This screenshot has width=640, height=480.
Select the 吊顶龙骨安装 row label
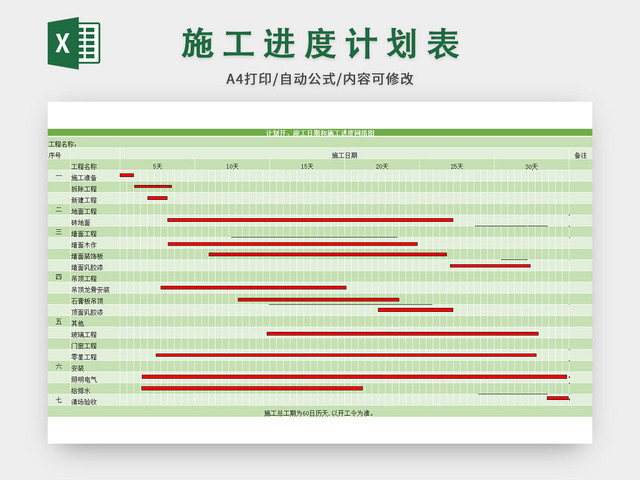(x=91, y=290)
